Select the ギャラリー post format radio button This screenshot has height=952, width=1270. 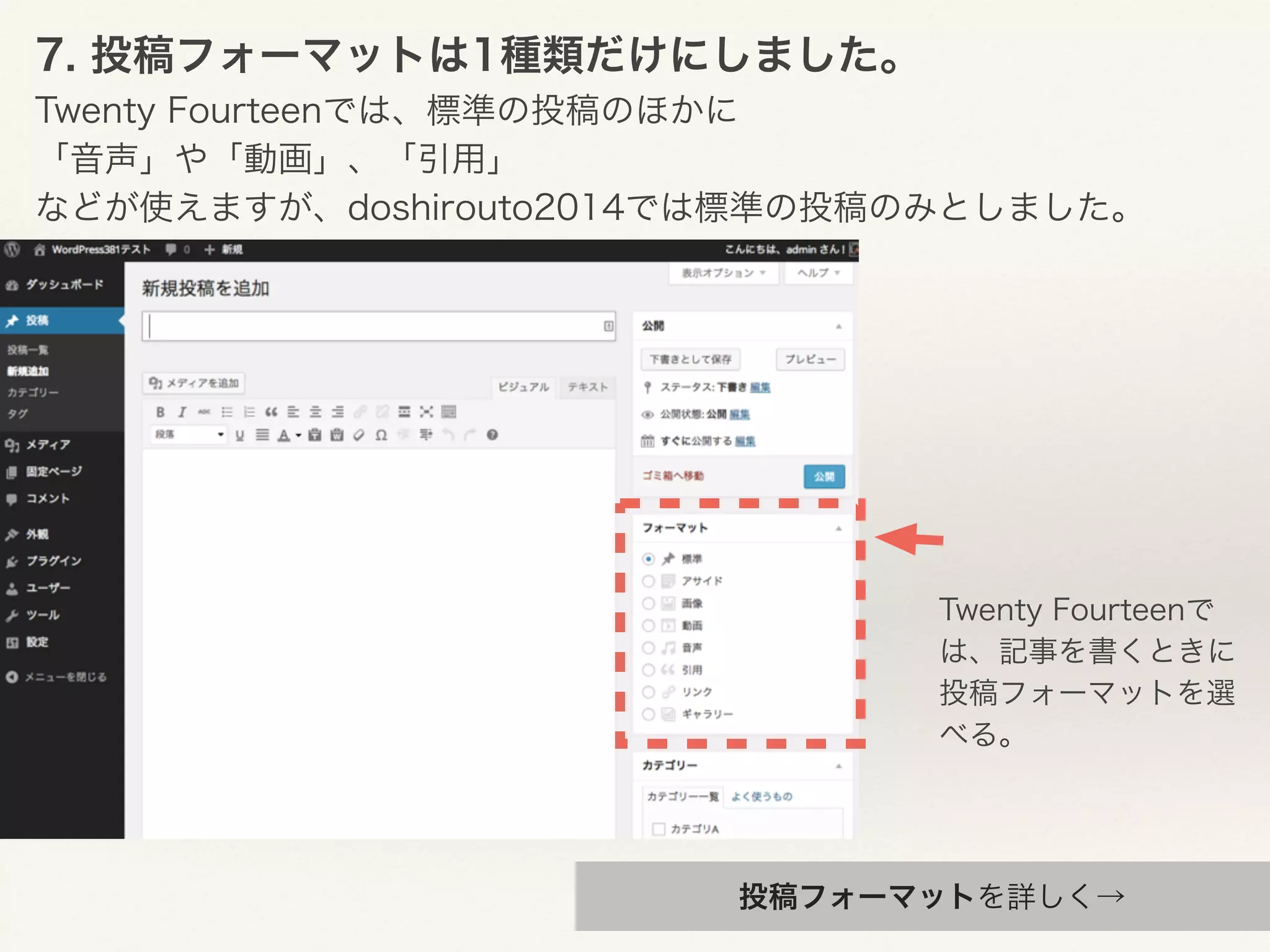click(649, 715)
